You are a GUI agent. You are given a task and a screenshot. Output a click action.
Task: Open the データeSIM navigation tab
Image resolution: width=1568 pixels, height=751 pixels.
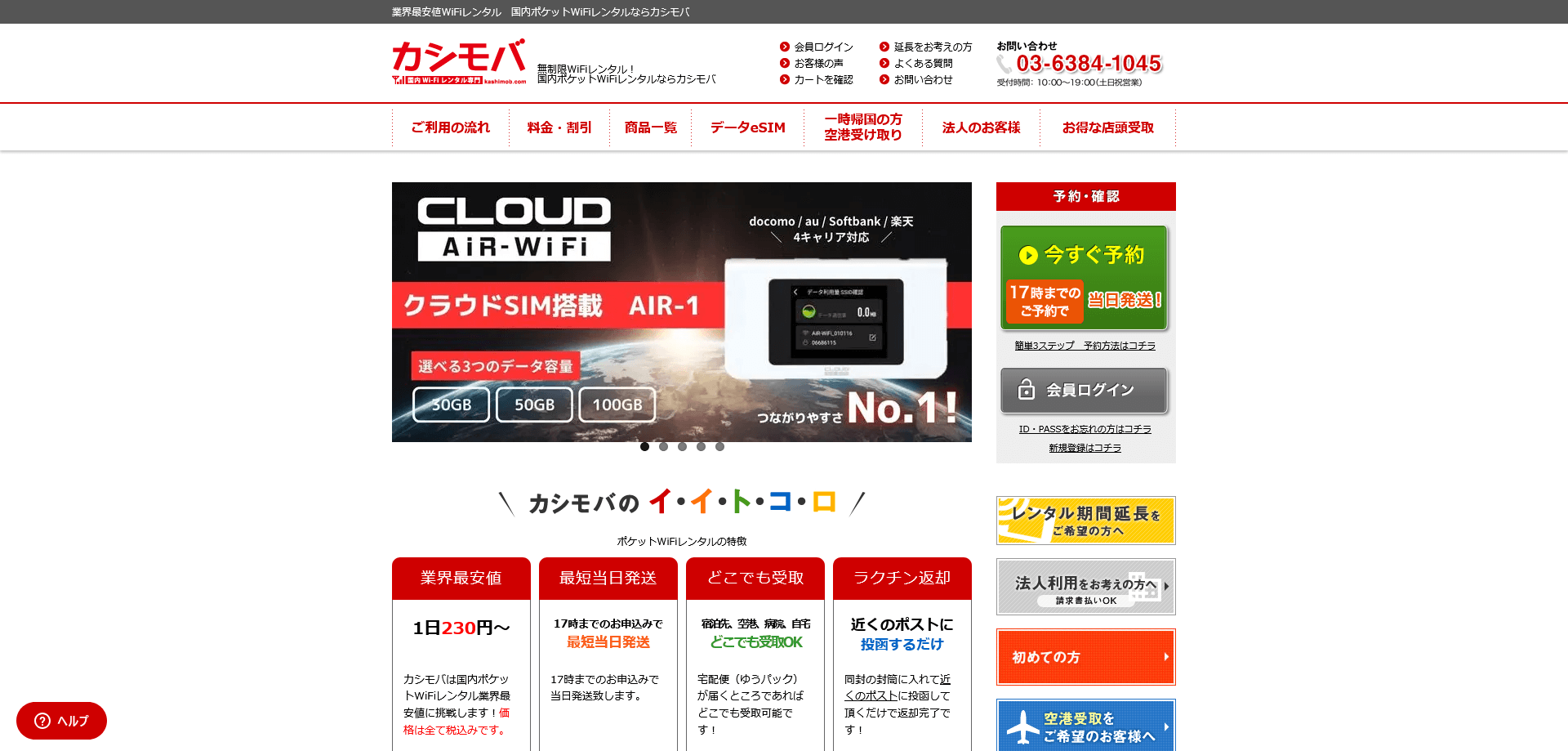point(747,127)
